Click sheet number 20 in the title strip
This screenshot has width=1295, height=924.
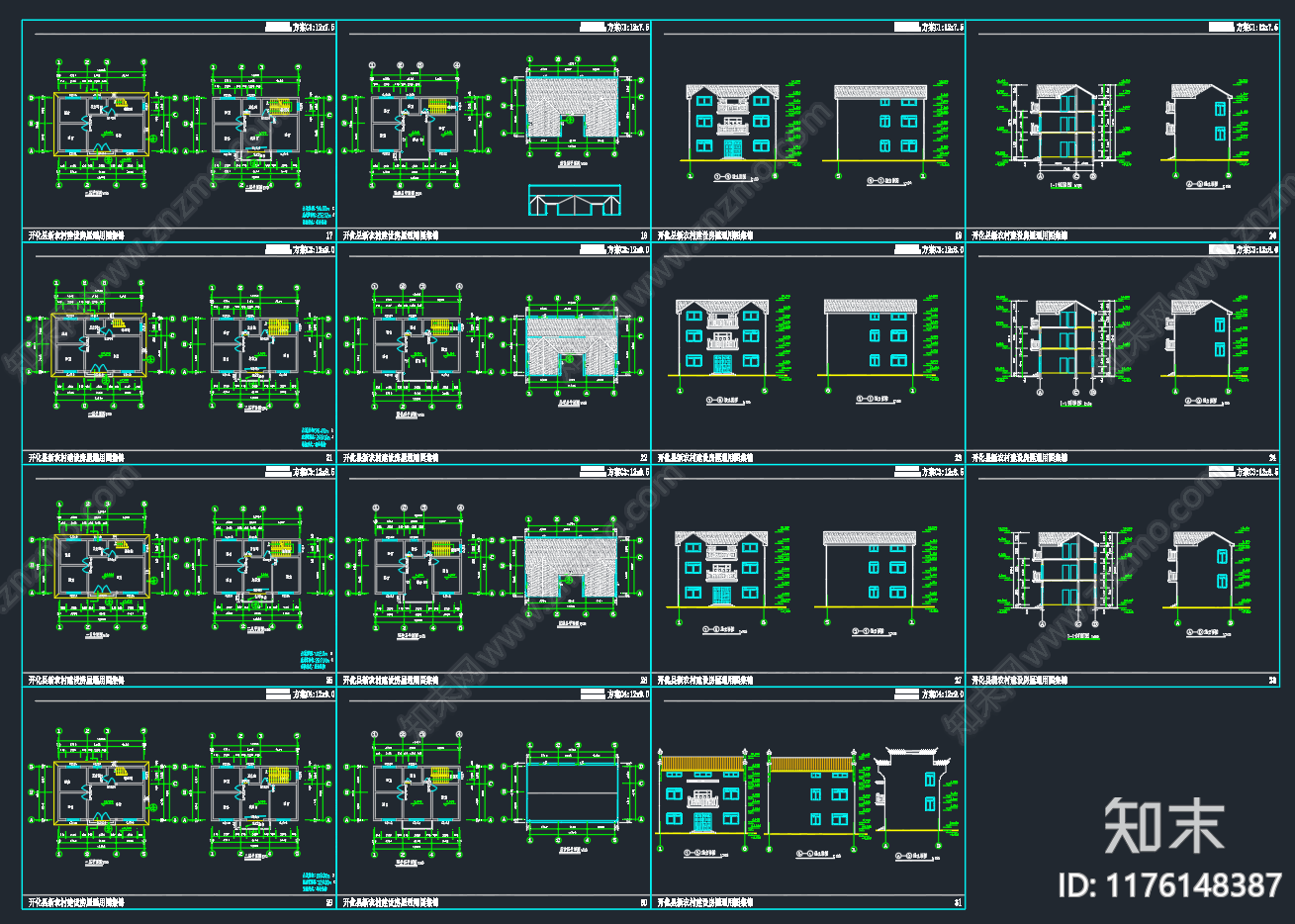(1272, 236)
